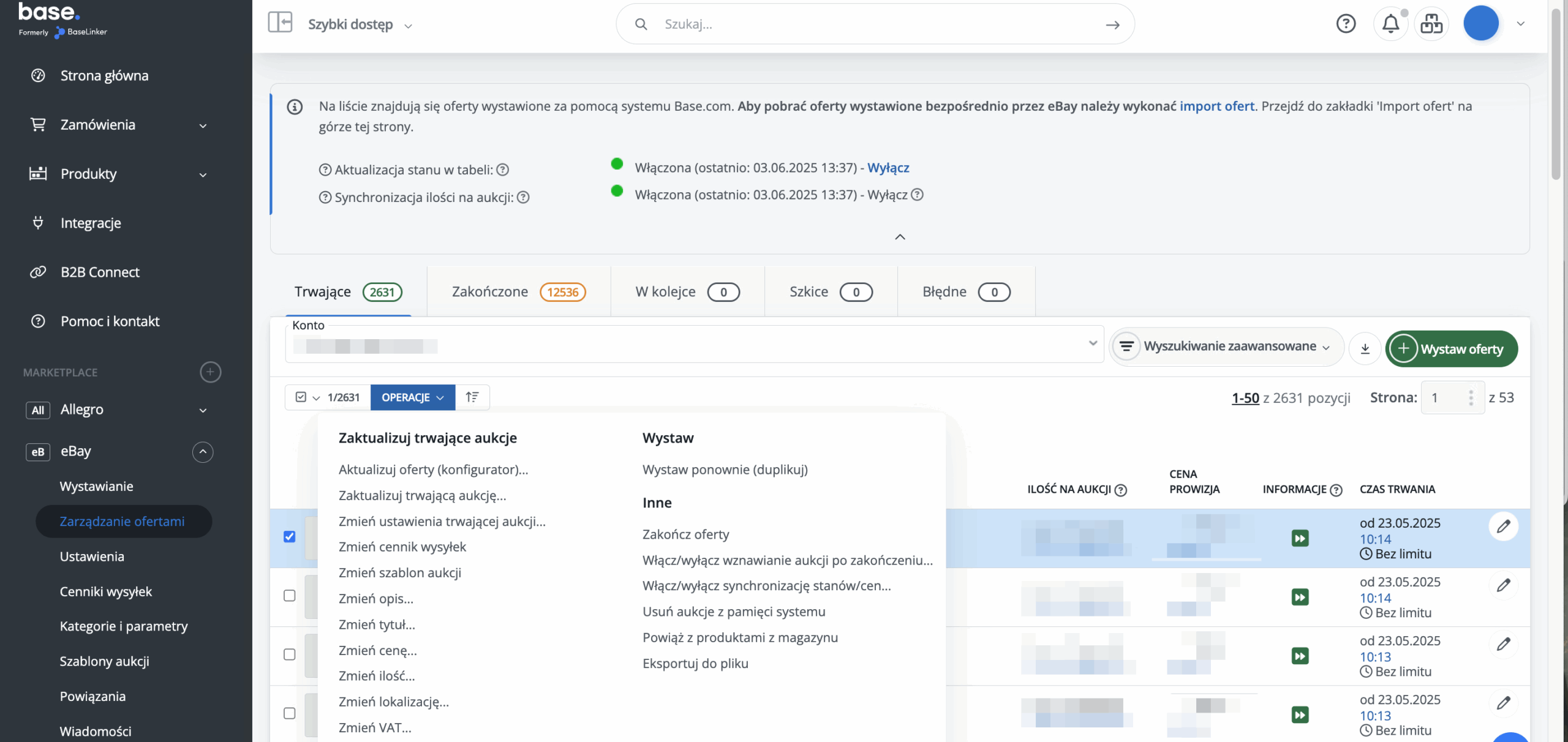1568x742 pixels.
Task: Click the page vertical scrollbar
Action: 1556,92
